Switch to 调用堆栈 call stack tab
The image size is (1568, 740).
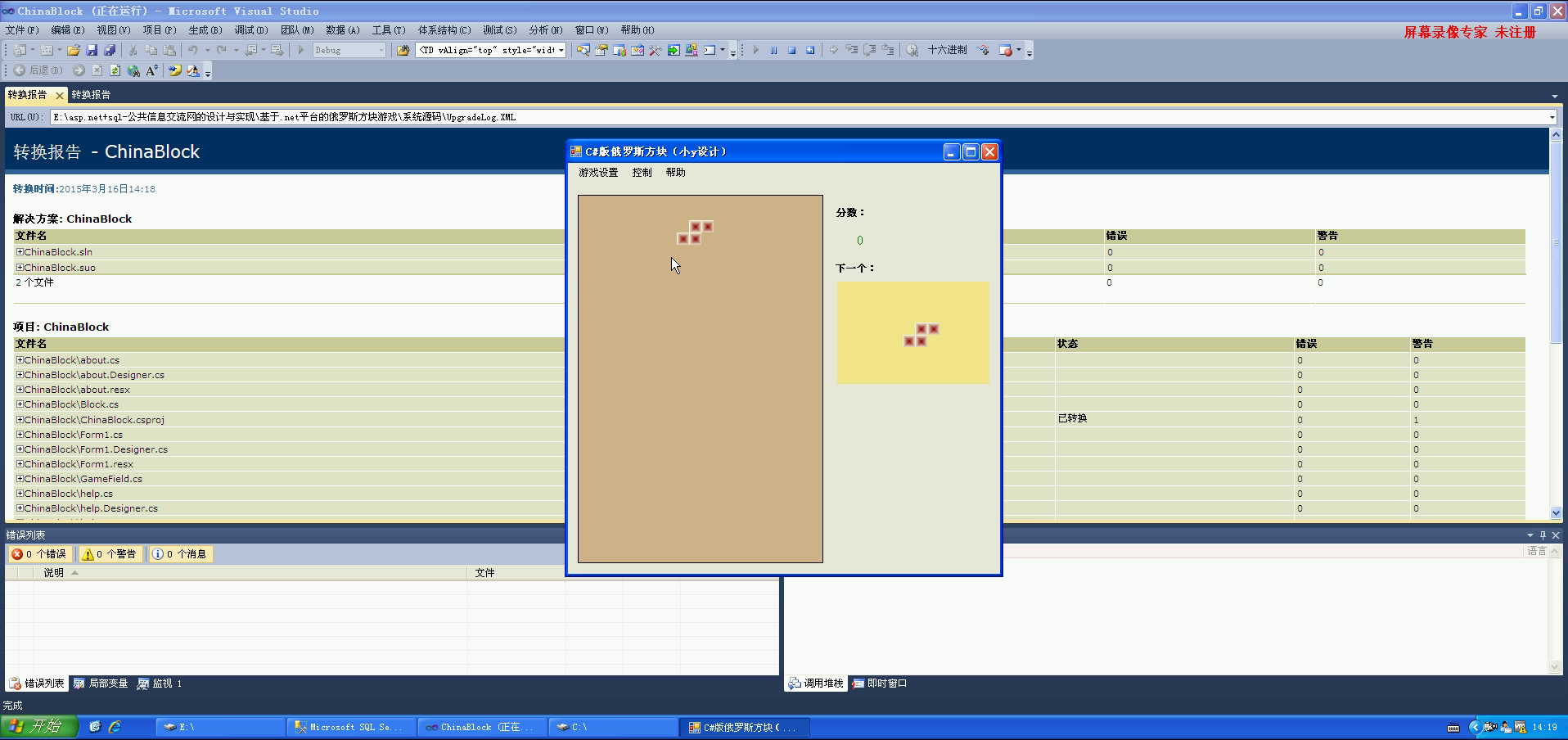point(816,684)
